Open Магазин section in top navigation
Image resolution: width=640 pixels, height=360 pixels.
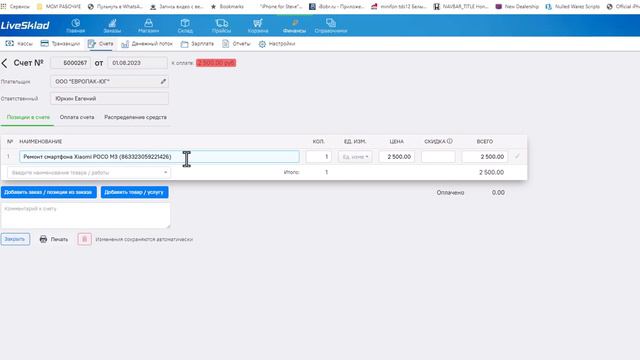[149, 26]
